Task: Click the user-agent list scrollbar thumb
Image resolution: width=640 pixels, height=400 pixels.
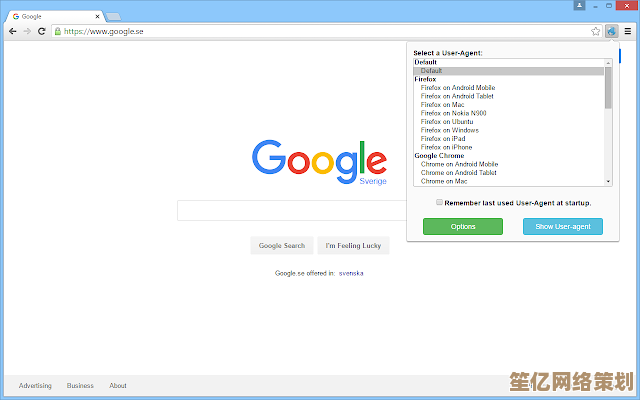Action: point(608,88)
